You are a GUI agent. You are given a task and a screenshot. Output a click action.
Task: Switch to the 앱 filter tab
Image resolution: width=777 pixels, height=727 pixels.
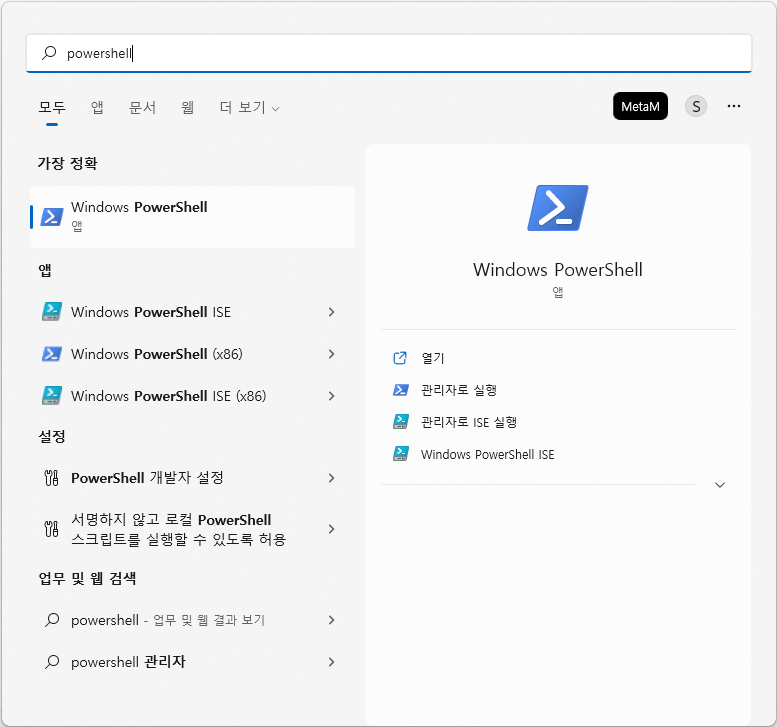[97, 107]
